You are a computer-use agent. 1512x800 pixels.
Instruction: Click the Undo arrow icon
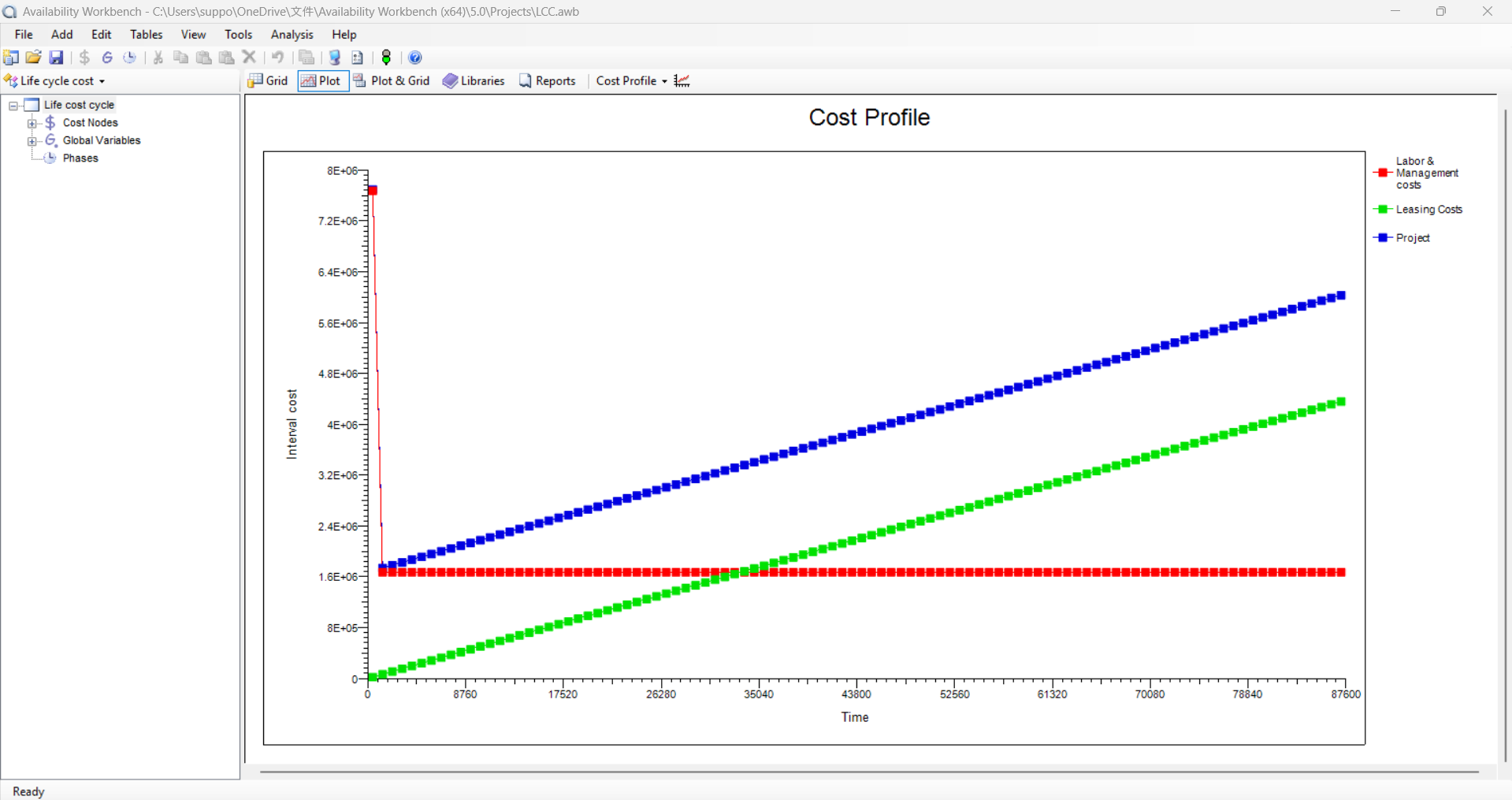[277, 58]
